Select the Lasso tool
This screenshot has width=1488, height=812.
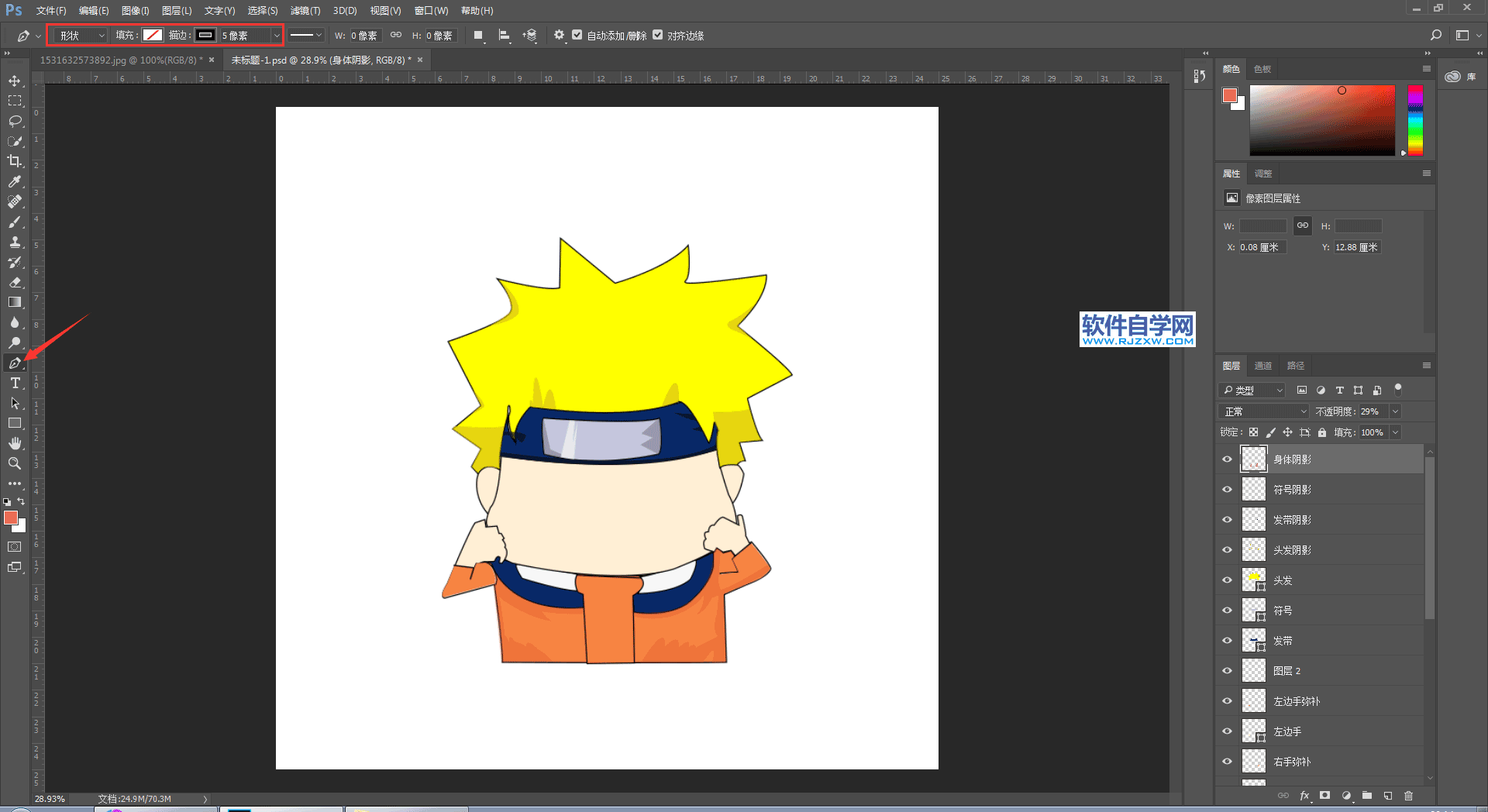15,122
